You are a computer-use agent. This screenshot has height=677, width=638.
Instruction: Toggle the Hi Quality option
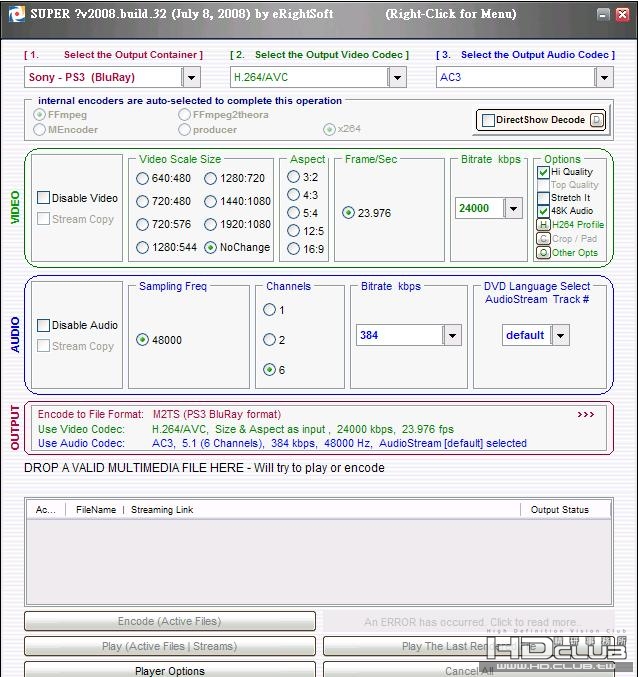[543, 172]
